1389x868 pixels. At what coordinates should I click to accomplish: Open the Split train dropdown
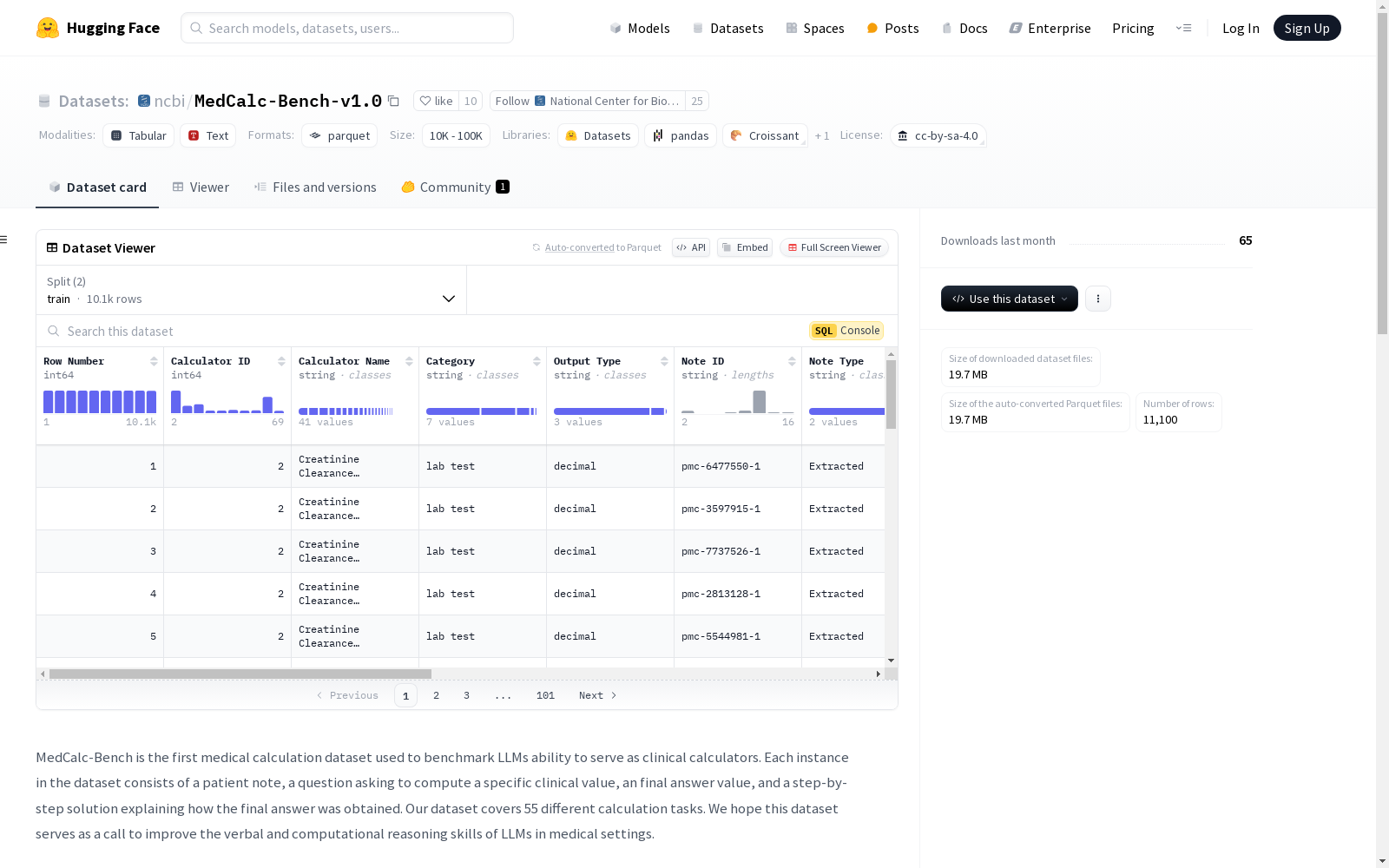point(252,290)
